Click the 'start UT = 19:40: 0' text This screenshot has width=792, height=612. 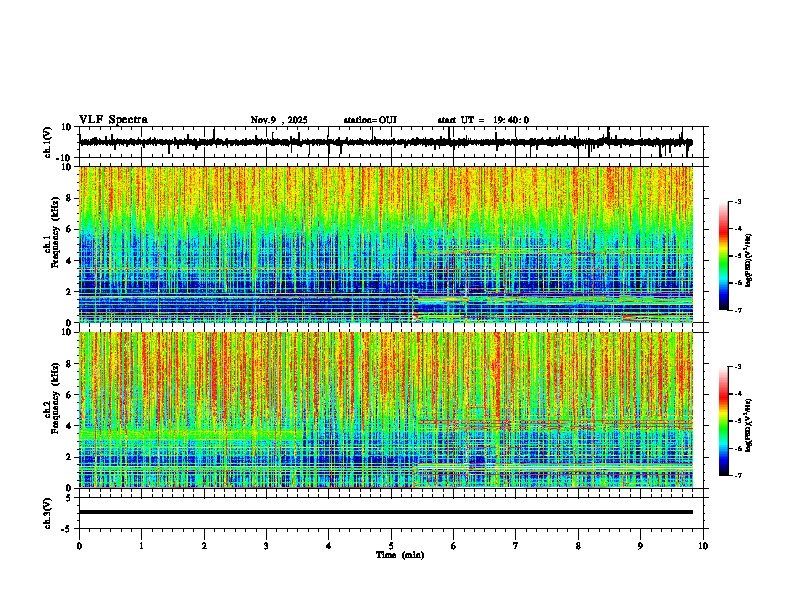(x=483, y=120)
